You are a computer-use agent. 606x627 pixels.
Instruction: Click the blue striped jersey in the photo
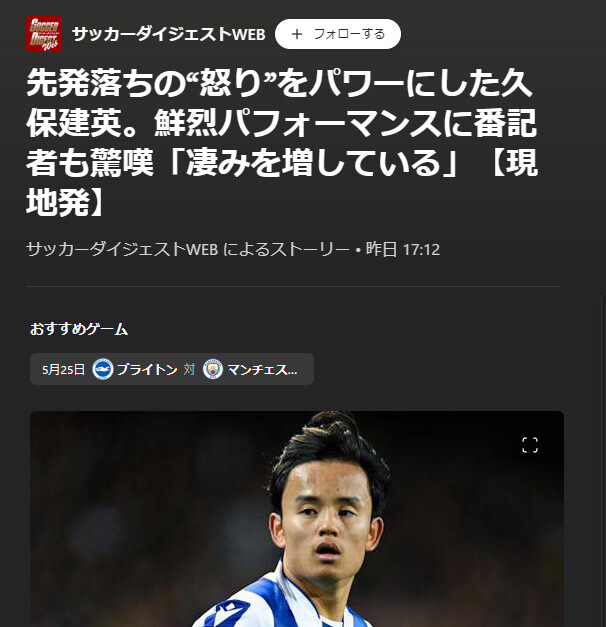280,600
